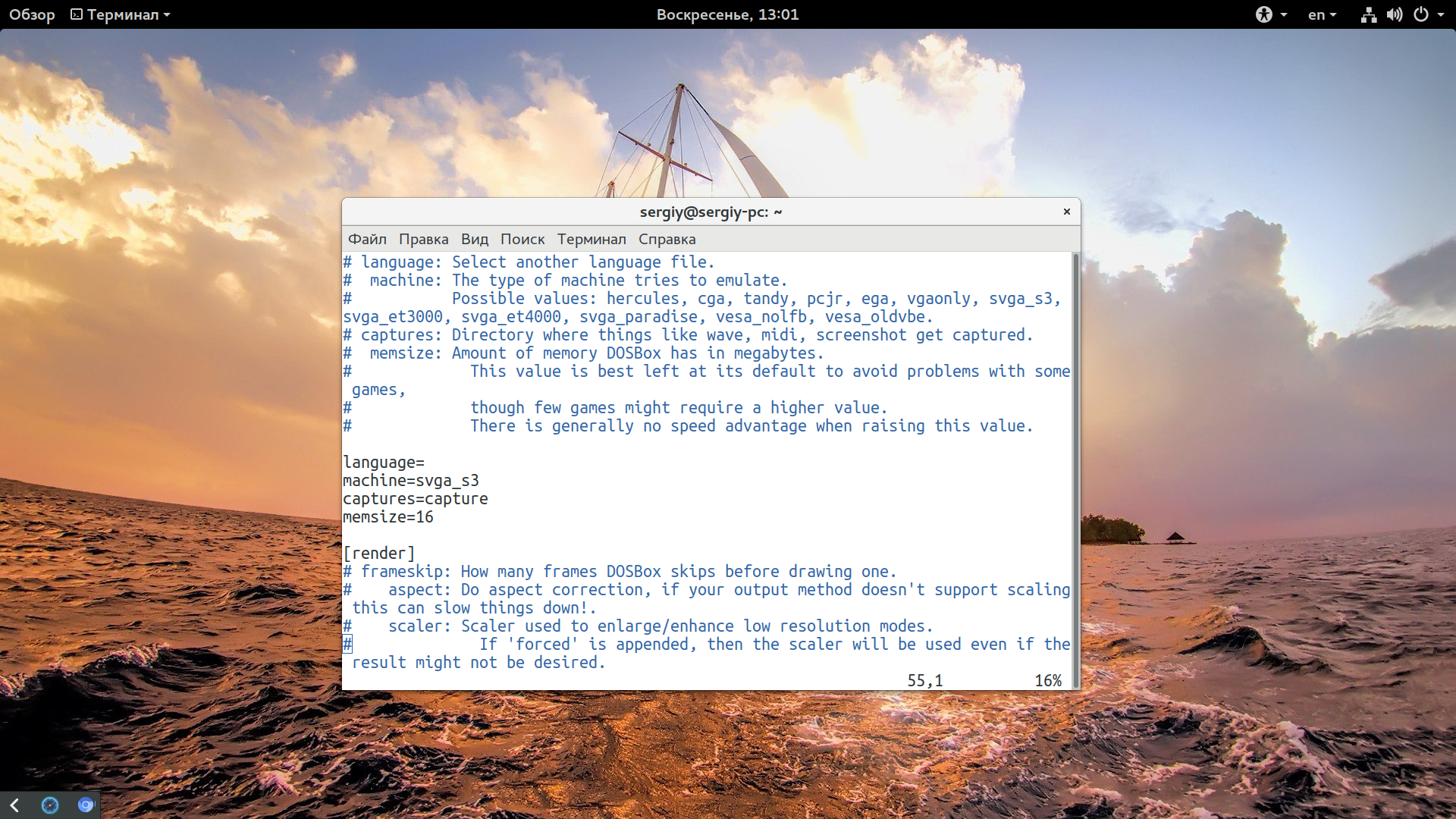
Task: Click the cursor position '55,1' in status line
Action: (x=925, y=681)
